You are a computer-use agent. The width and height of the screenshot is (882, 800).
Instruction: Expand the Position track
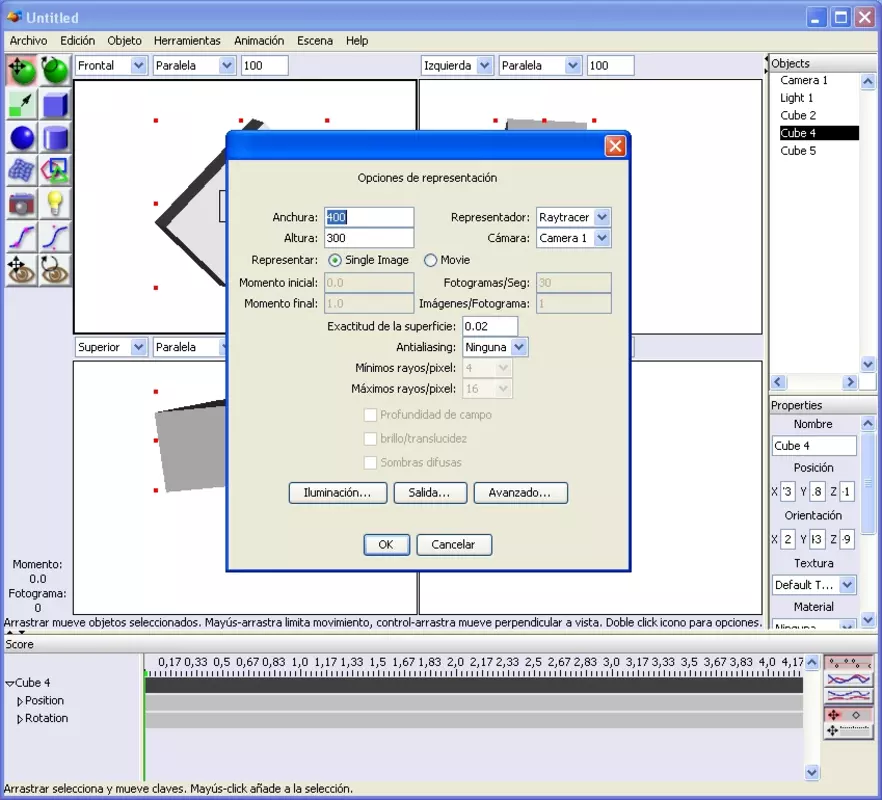[x=20, y=701]
